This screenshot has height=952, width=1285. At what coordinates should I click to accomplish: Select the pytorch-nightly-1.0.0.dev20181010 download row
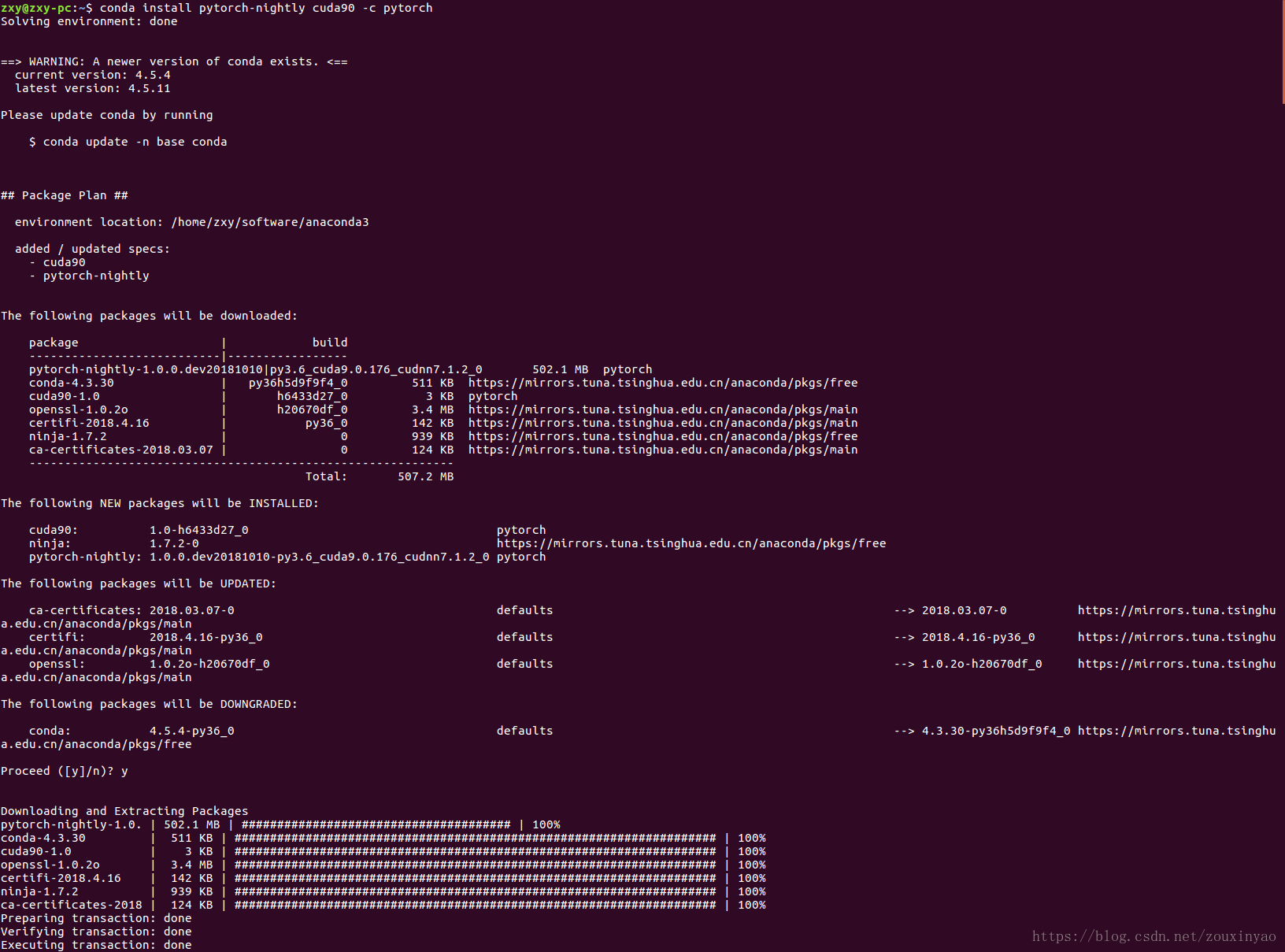coord(341,369)
